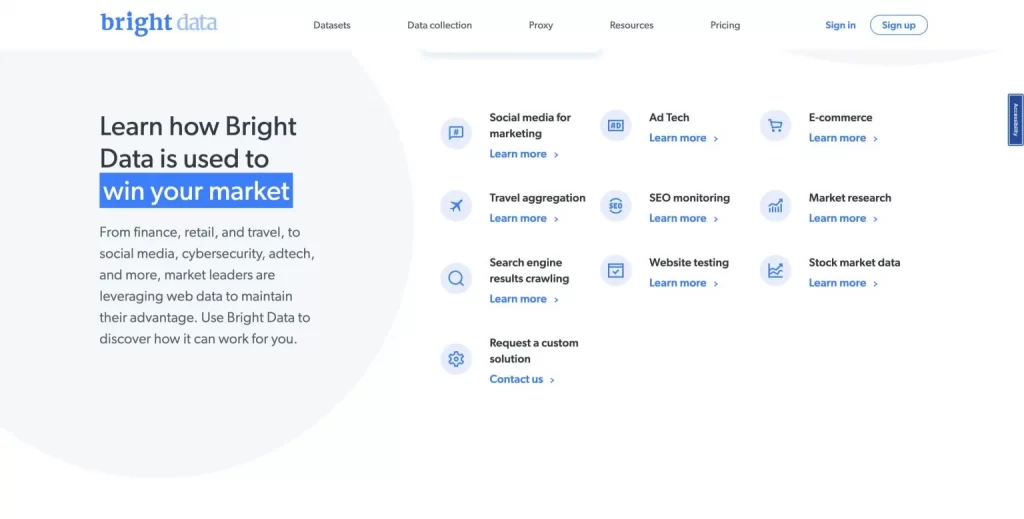This screenshot has width=1024, height=519.
Task: Click the Sign in link
Action: click(x=840, y=25)
